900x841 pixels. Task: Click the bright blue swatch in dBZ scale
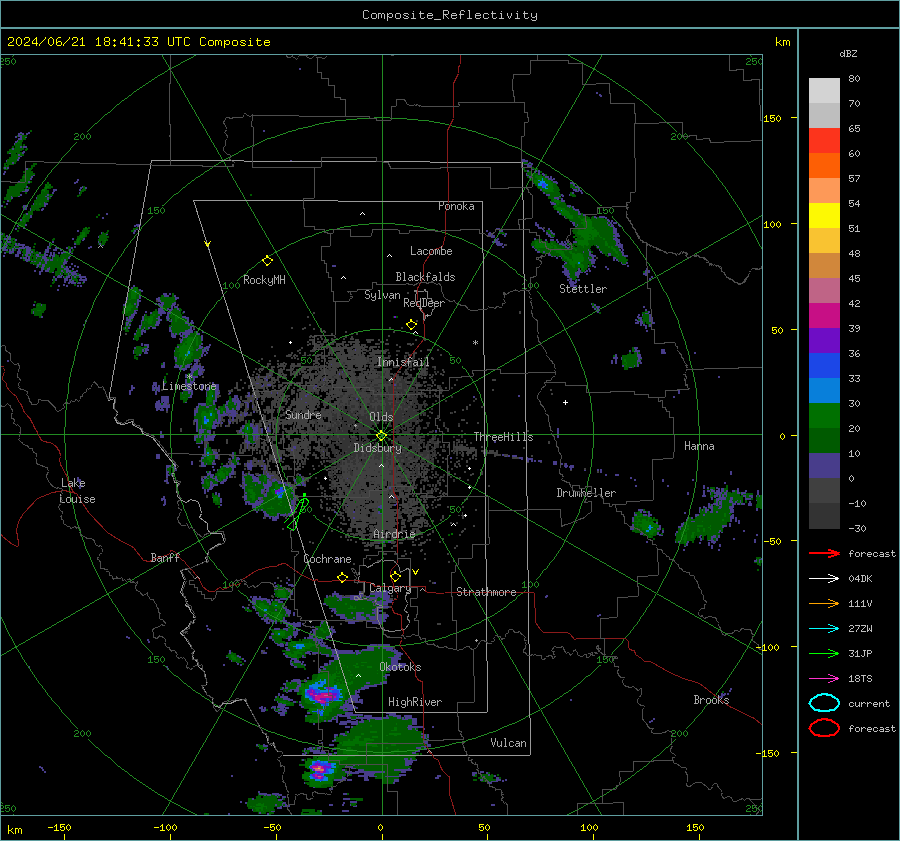coord(824,366)
